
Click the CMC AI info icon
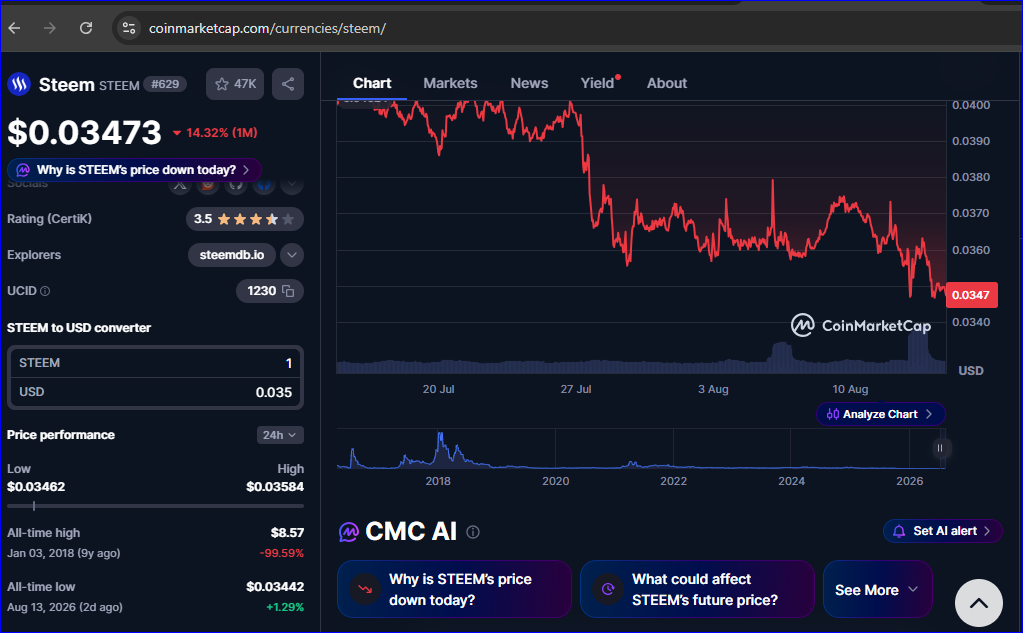click(x=473, y=533)
